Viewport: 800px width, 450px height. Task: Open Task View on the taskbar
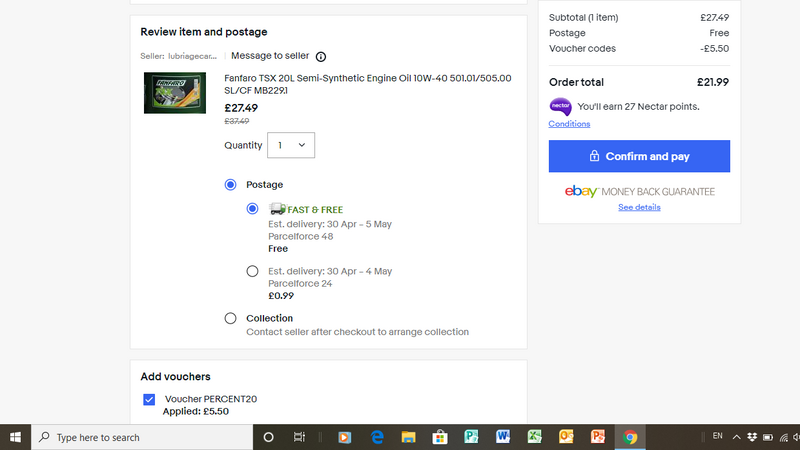pos(299,437)
